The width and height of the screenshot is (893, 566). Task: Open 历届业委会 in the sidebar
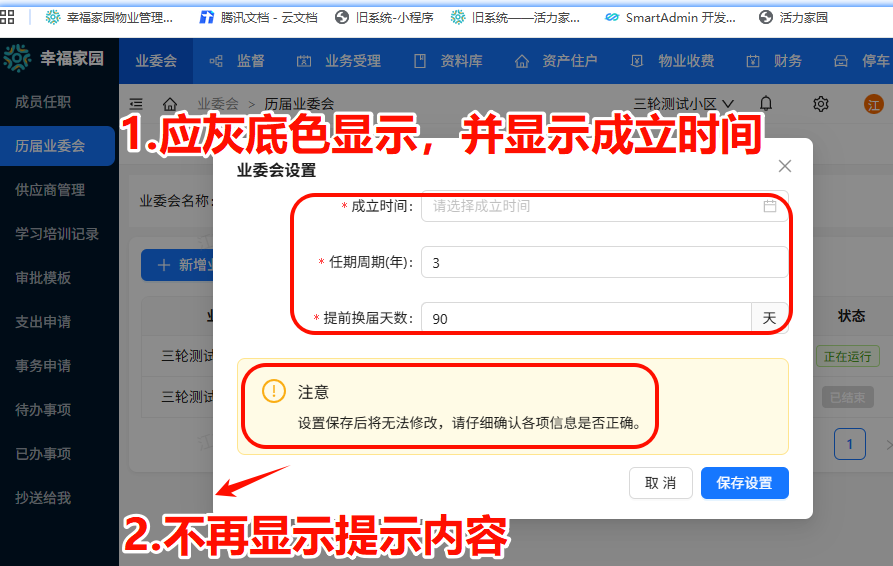(58, 146)
